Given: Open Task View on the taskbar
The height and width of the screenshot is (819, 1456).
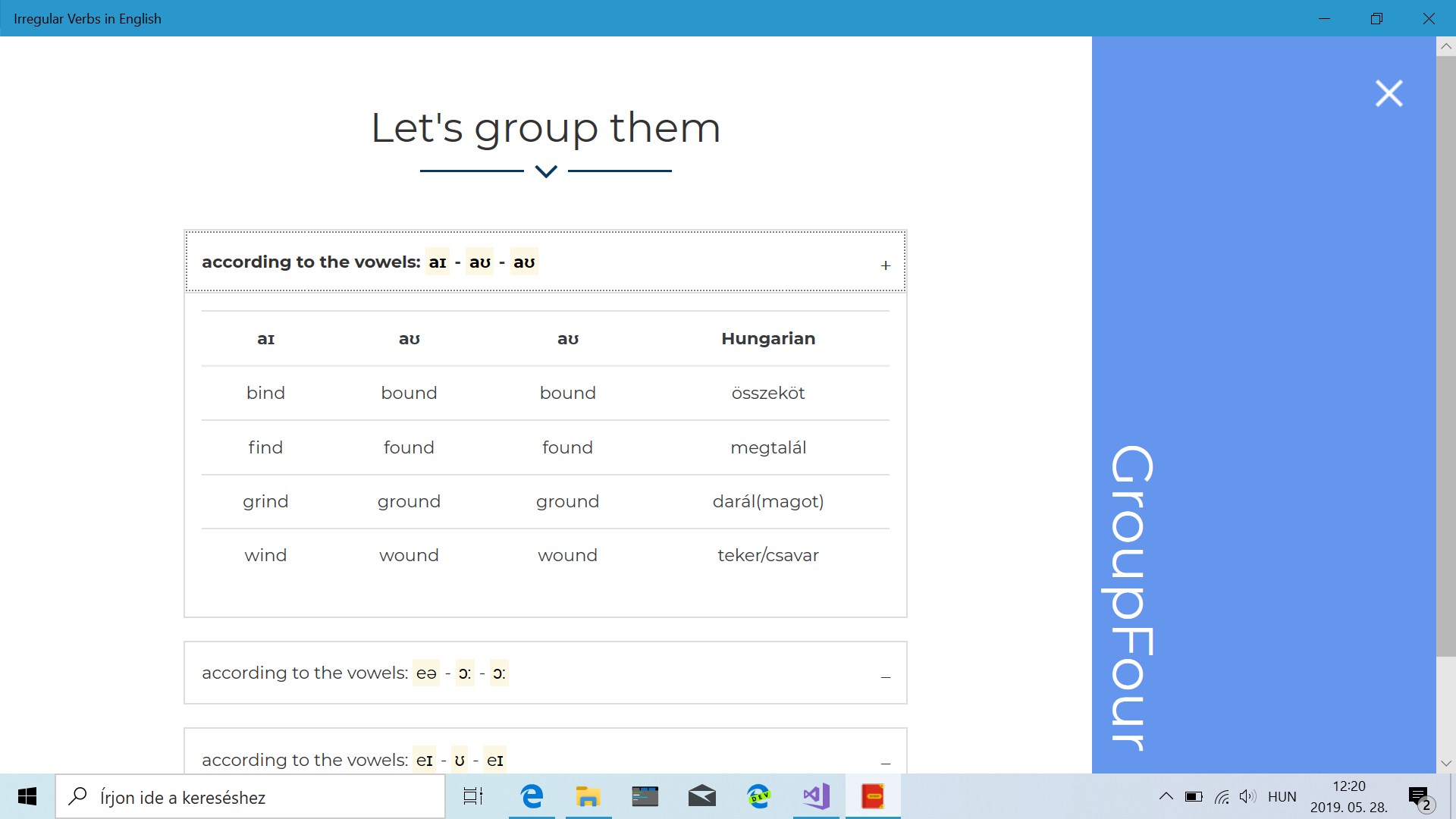Looking at the screenshot, I should (473, 796).
